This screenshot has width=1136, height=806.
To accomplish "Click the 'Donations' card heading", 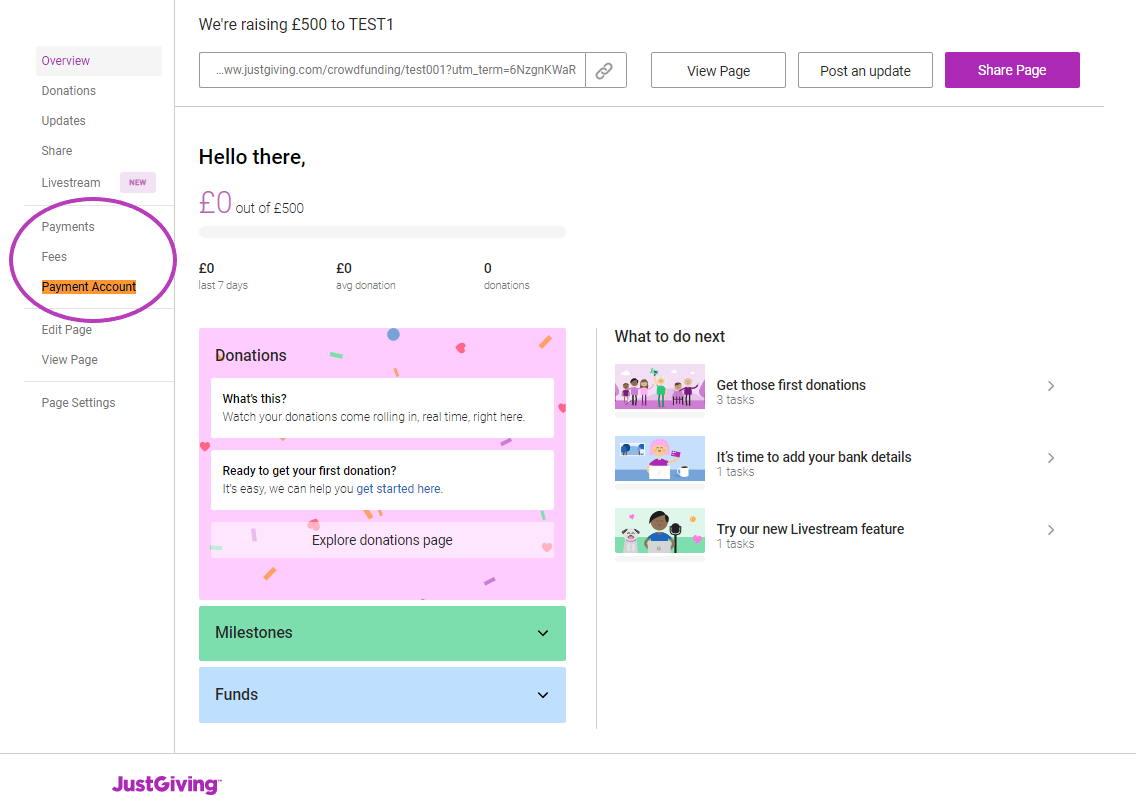I will click(251, 356).
